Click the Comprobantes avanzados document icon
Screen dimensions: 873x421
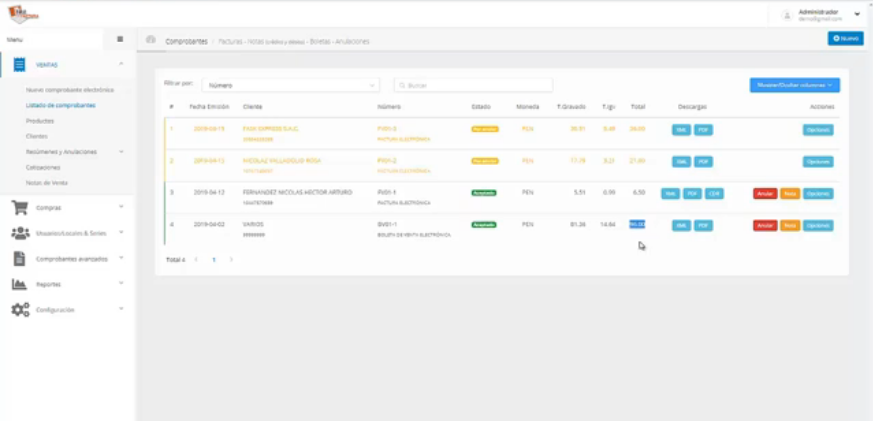tap(19, 258)
